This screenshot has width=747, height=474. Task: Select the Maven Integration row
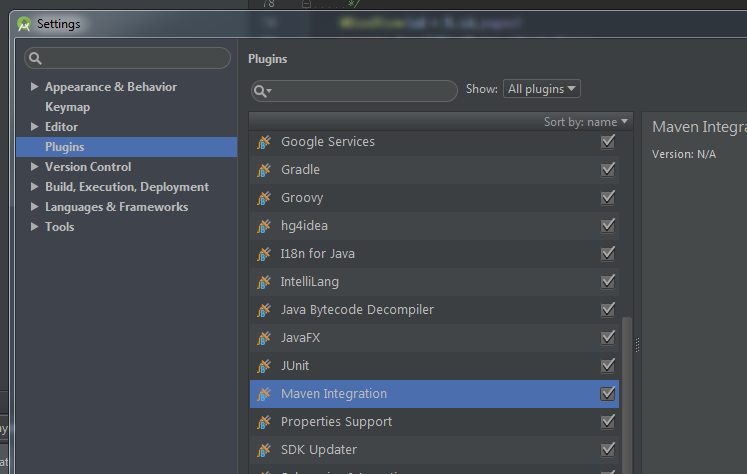[434, 394]
